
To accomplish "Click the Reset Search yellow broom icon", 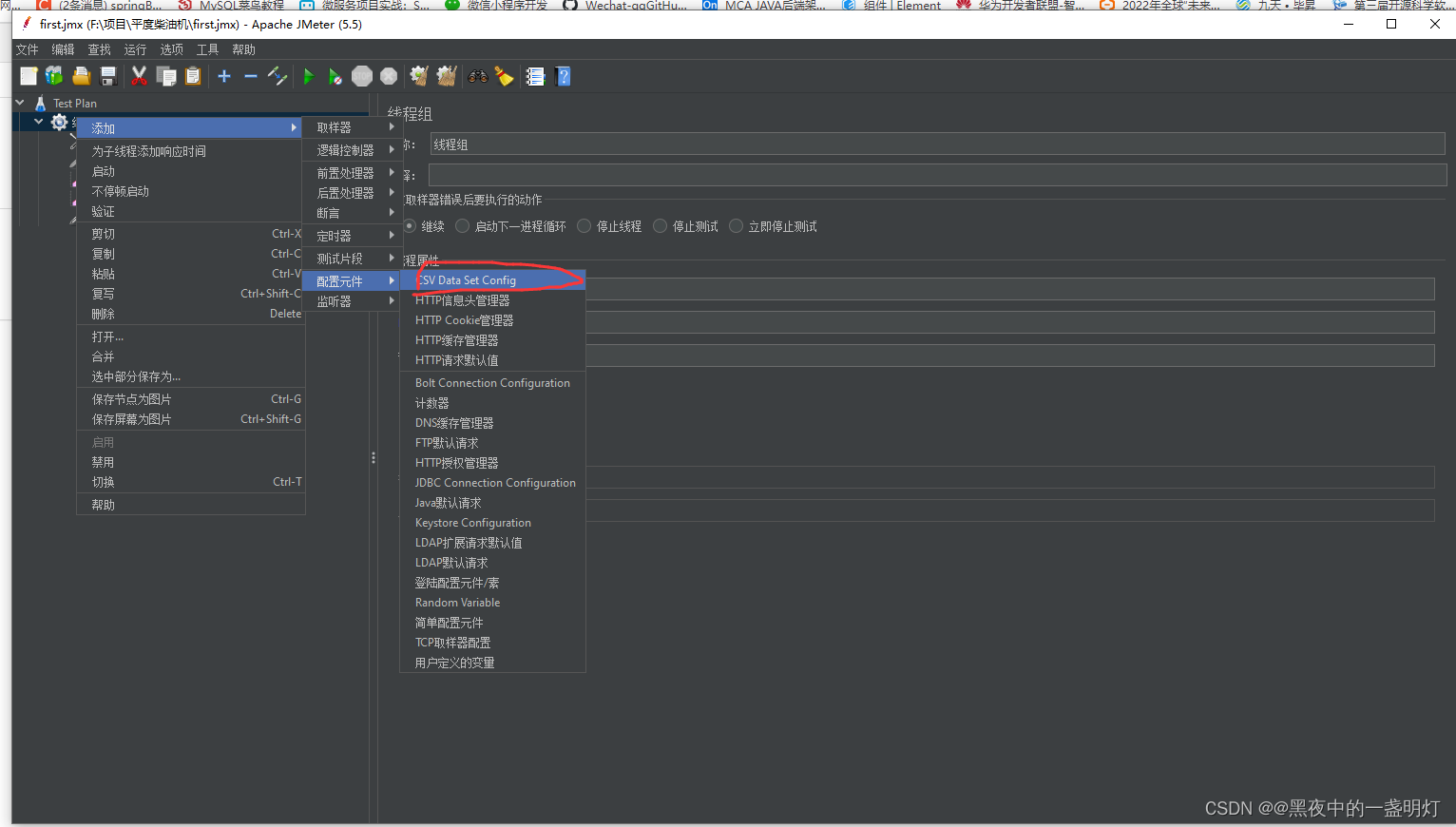I will pos(505,76).
